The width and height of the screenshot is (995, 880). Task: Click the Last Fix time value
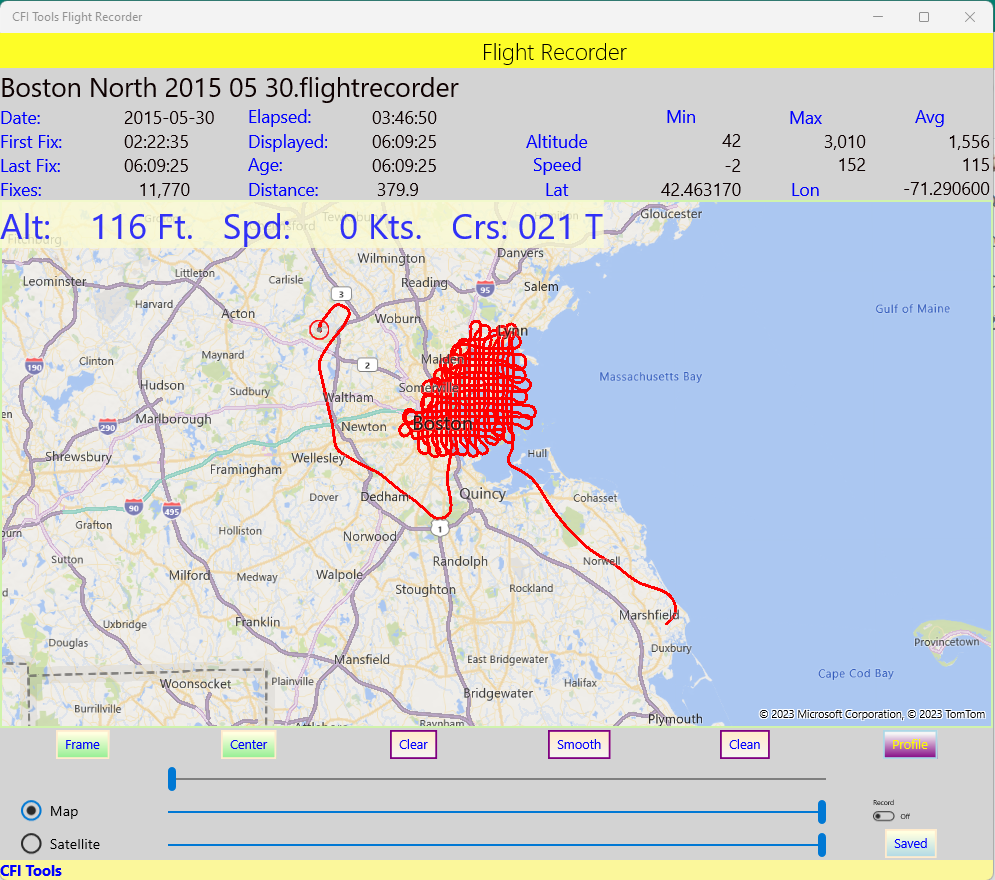(x=156, y=166)
